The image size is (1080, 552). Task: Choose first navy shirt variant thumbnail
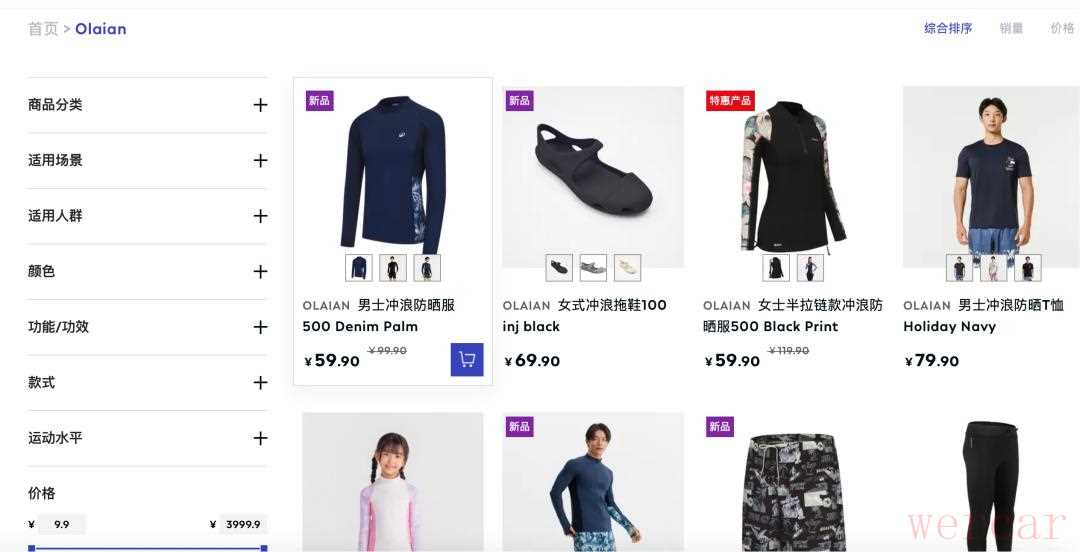[359, 267]
